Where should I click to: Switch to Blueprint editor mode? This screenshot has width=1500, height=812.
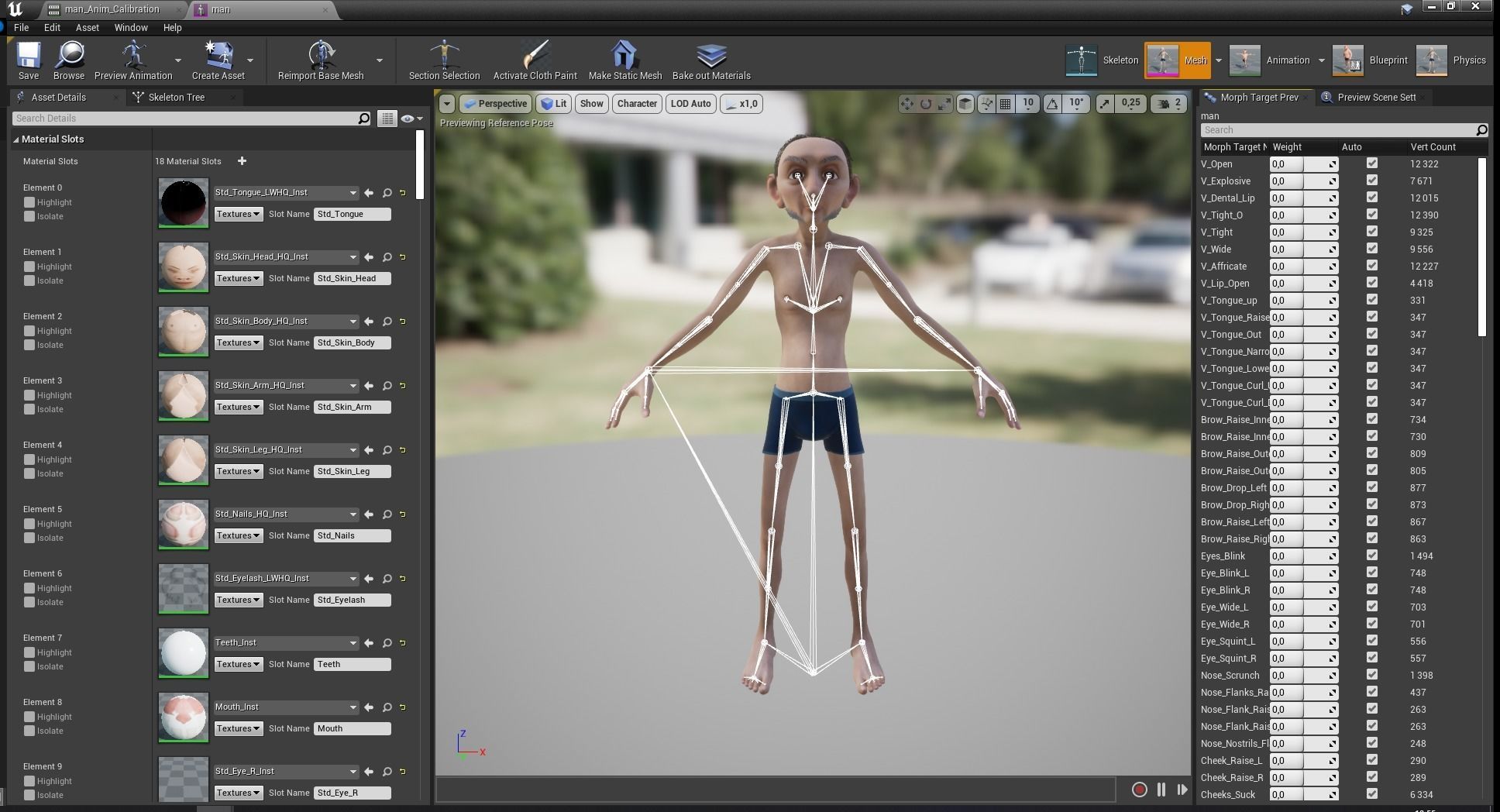pos(1370,60)
